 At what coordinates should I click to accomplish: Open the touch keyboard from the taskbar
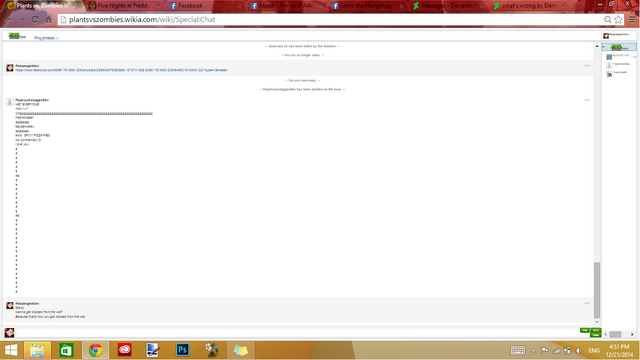[x=518, y=350]
